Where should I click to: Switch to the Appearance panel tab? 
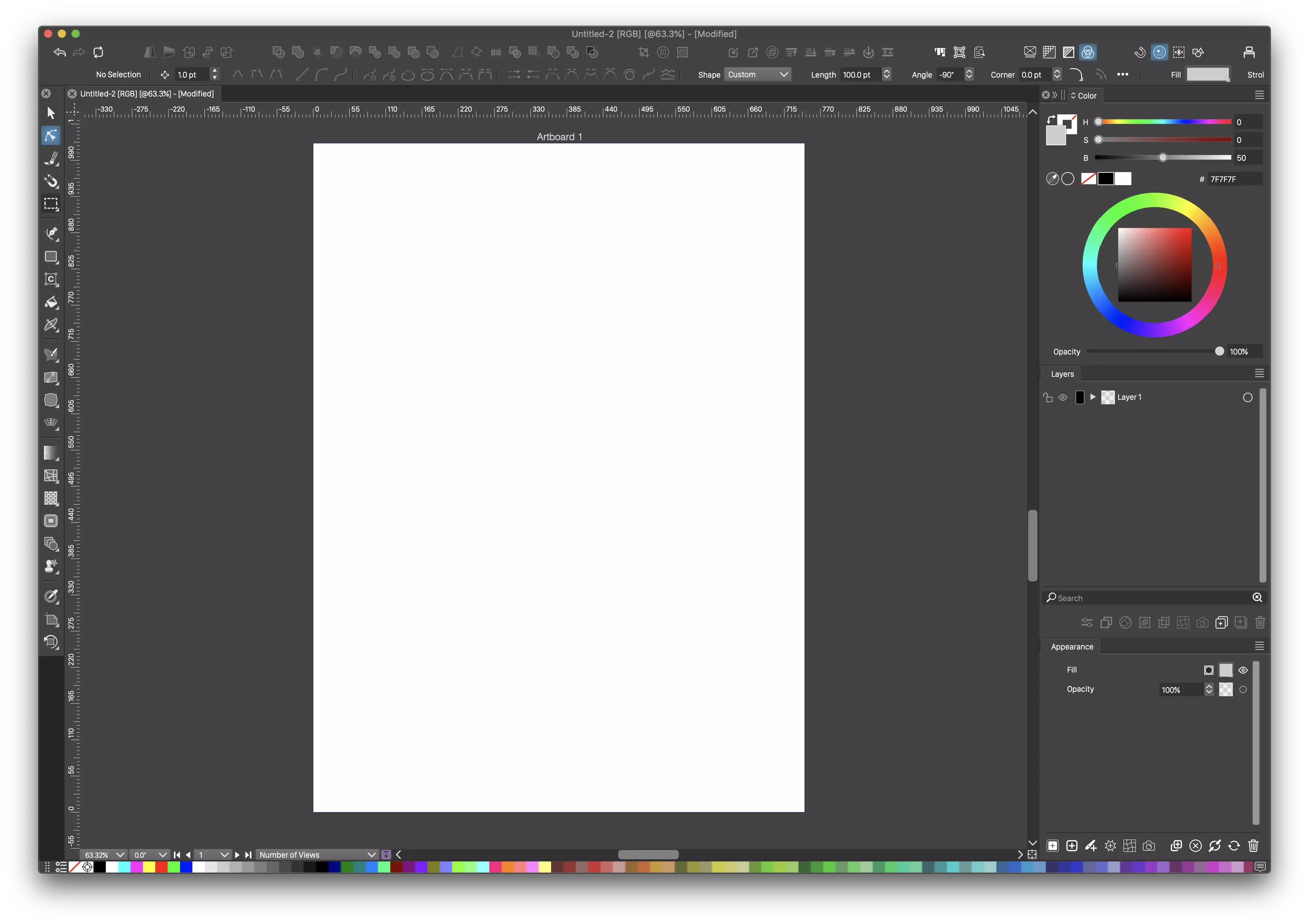pos(1072,646)
